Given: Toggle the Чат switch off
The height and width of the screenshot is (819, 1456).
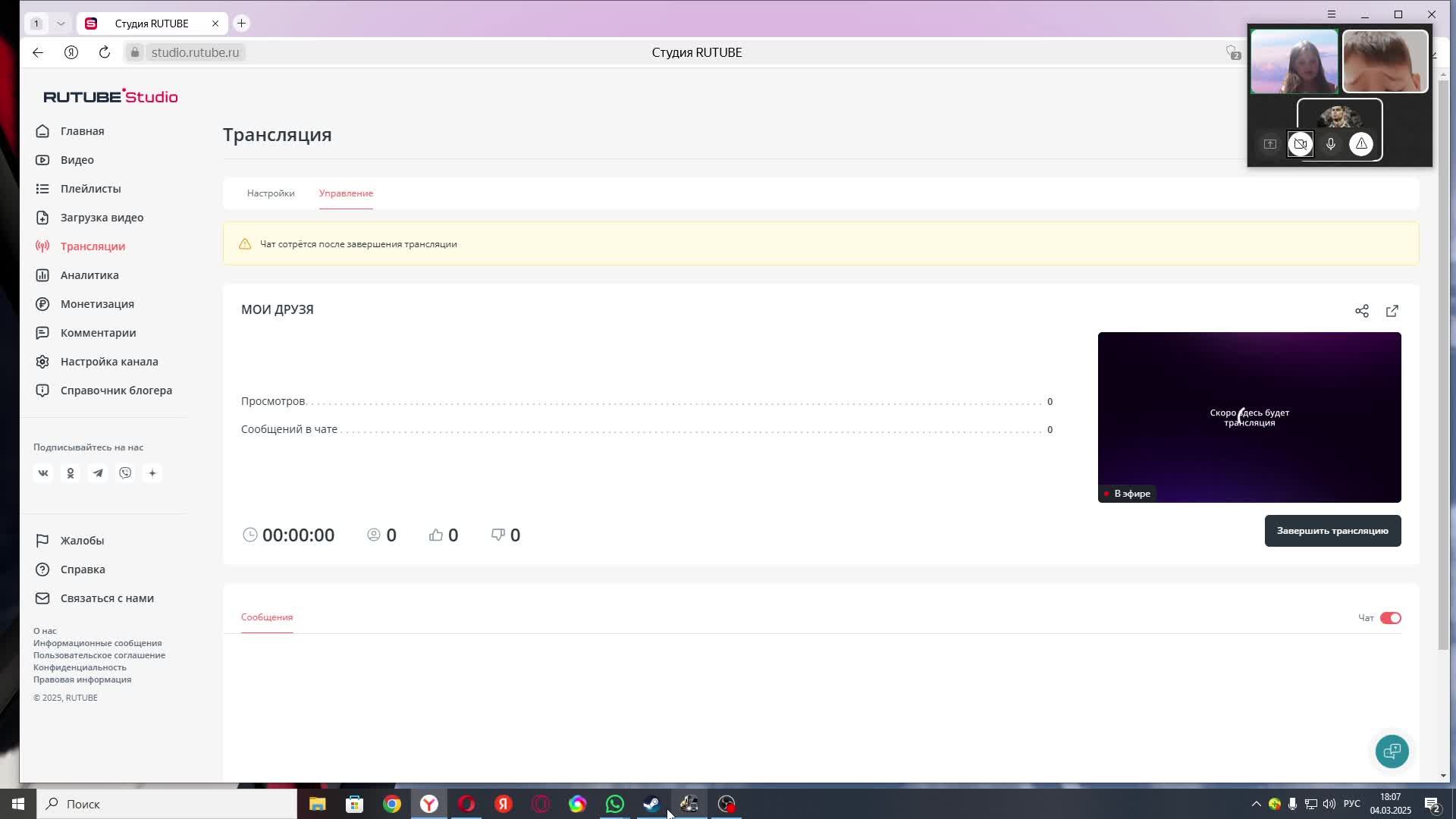Looking at the screenshot, I should (x=1391, y=618).
